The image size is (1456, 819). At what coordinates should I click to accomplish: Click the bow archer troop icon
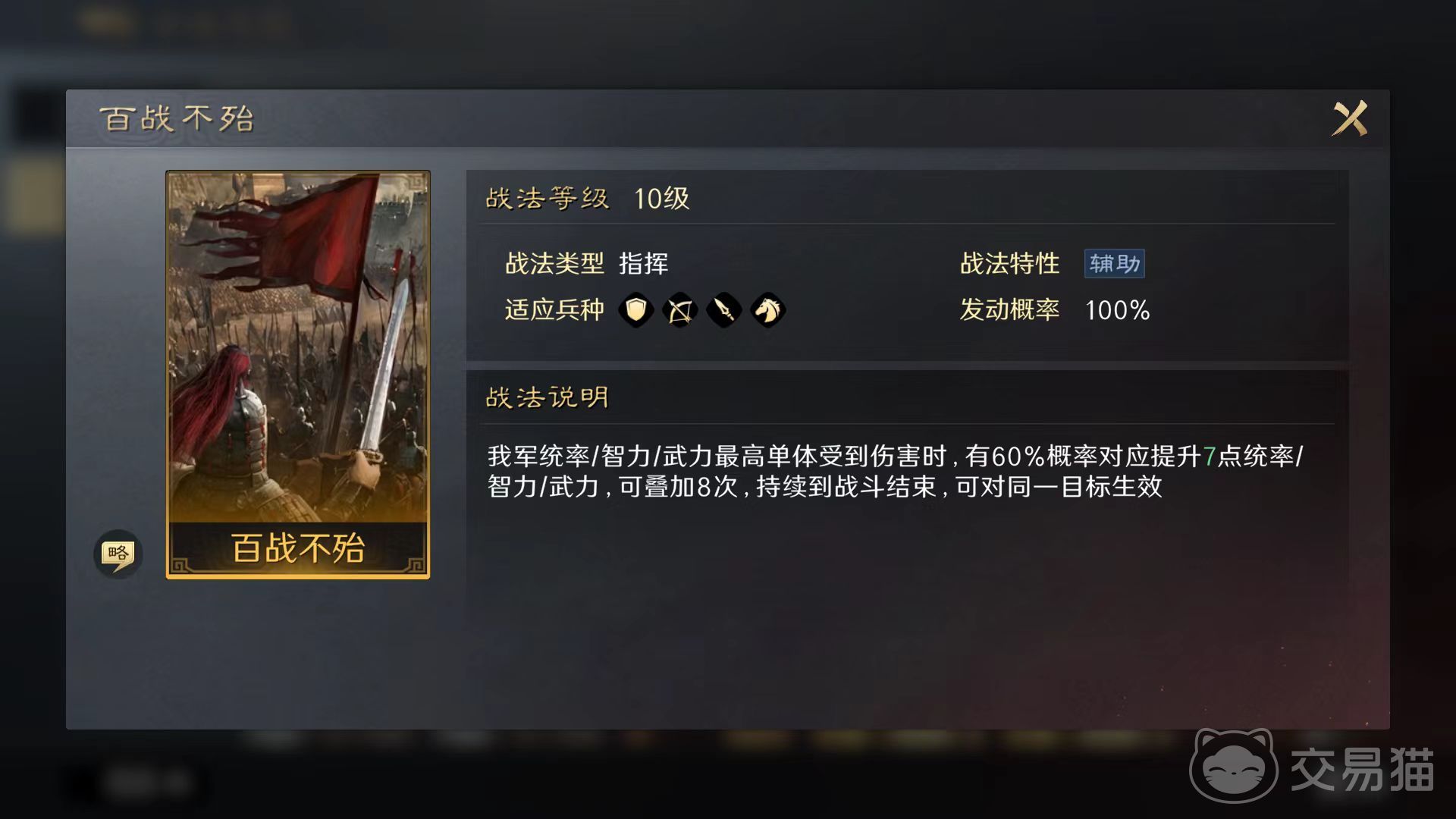(x=679, y=310)
